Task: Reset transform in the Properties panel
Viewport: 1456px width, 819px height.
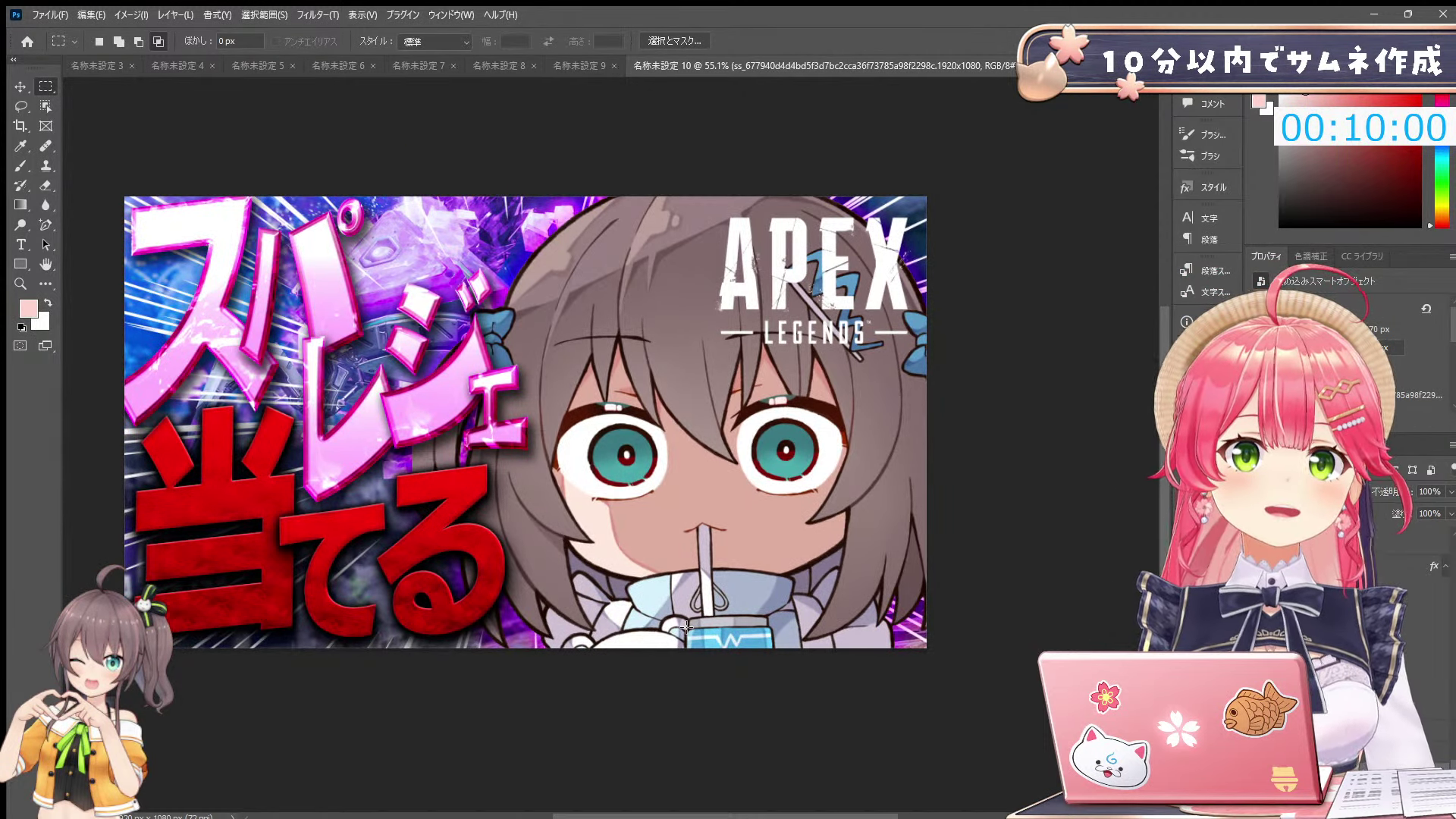Action: 1426,309
